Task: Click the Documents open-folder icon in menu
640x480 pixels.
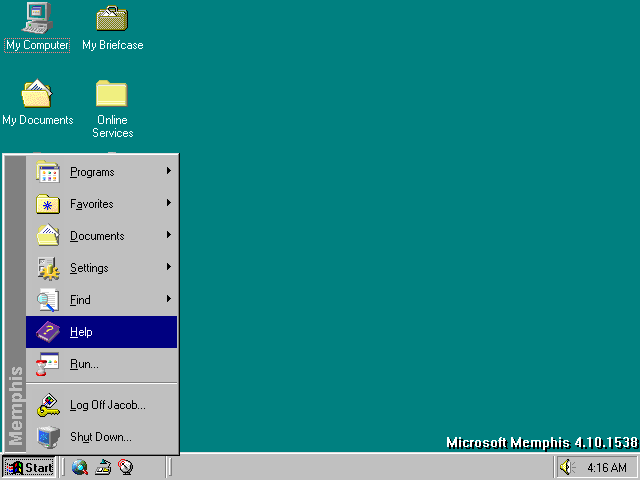Action: 48,235
